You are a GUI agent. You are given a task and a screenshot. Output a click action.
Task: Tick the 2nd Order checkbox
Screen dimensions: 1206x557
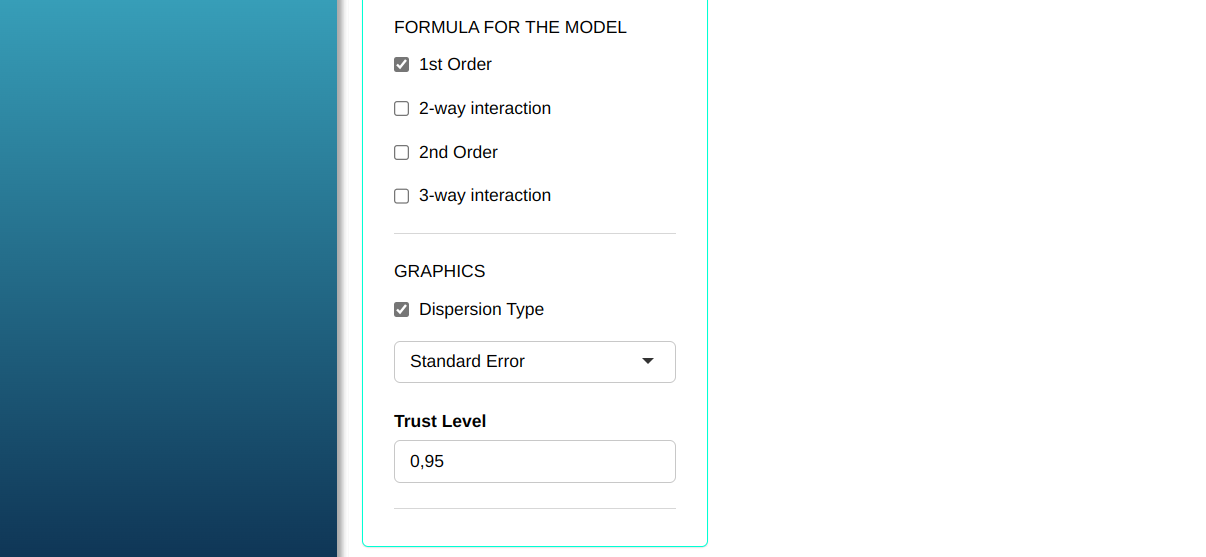tap(402, 153)
